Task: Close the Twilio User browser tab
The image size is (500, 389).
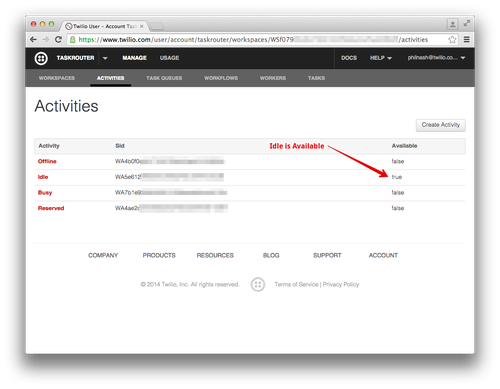Action: tap(142, 26)
